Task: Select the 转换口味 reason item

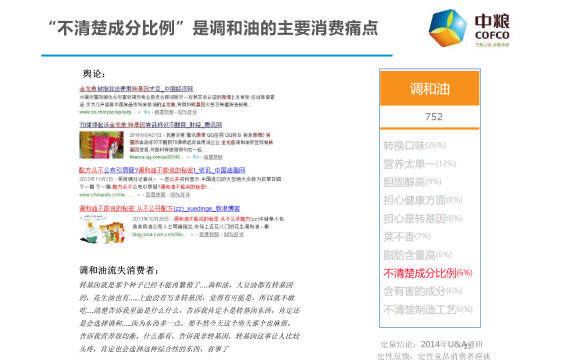Action: click(415, 145)
